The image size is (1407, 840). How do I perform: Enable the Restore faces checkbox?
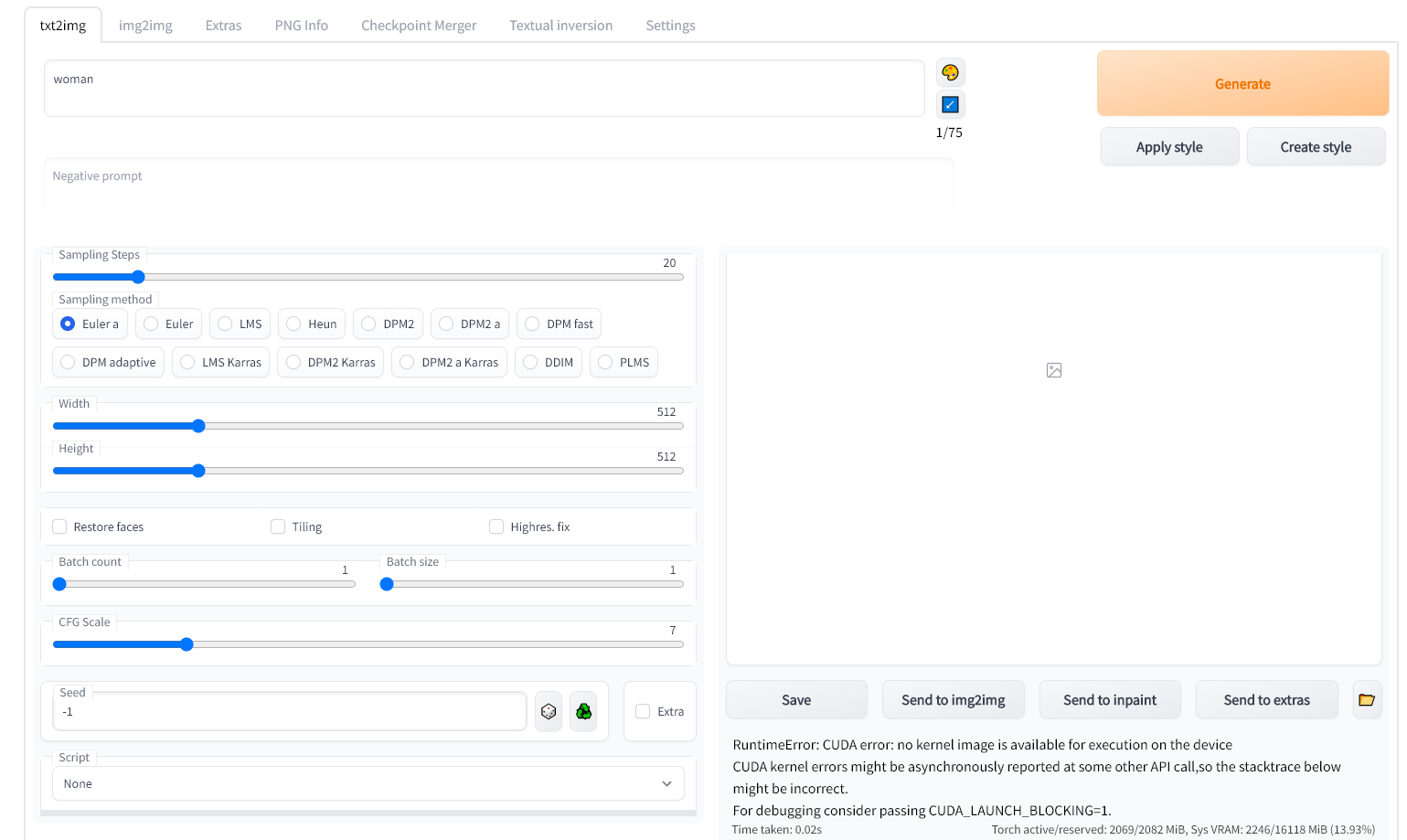click(59, 526)
